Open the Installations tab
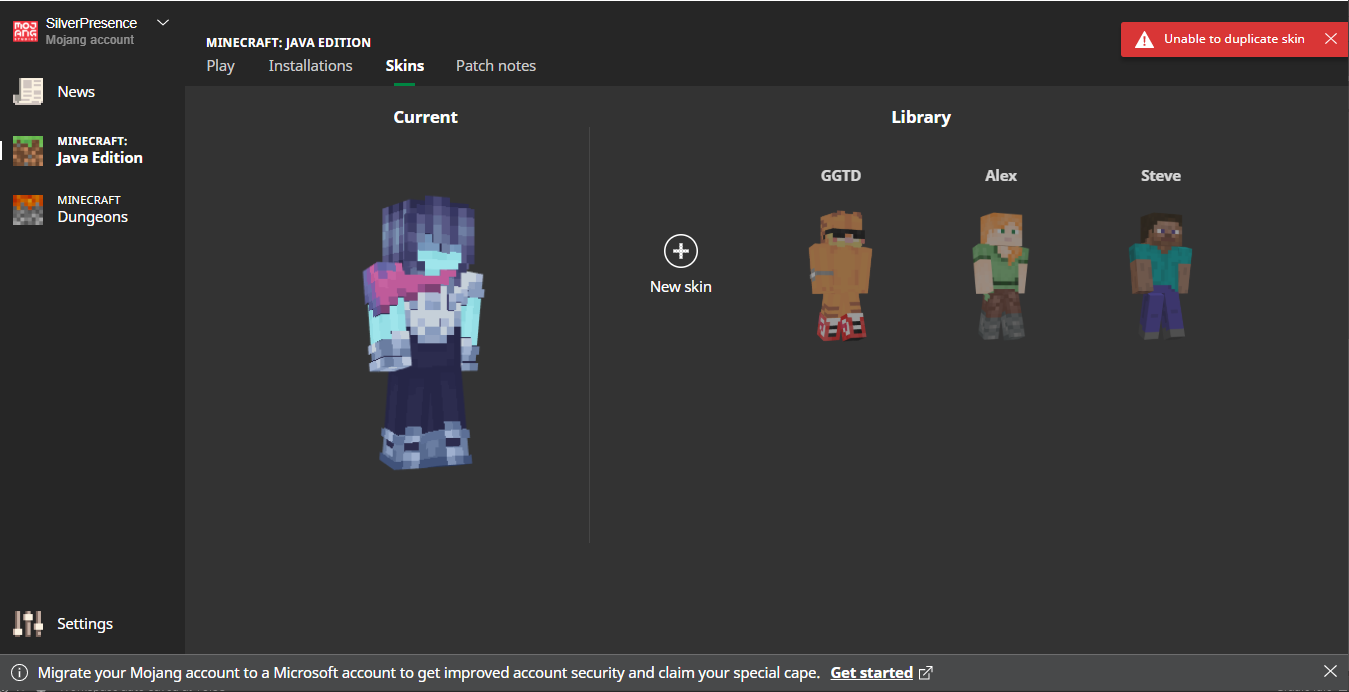 310,66
